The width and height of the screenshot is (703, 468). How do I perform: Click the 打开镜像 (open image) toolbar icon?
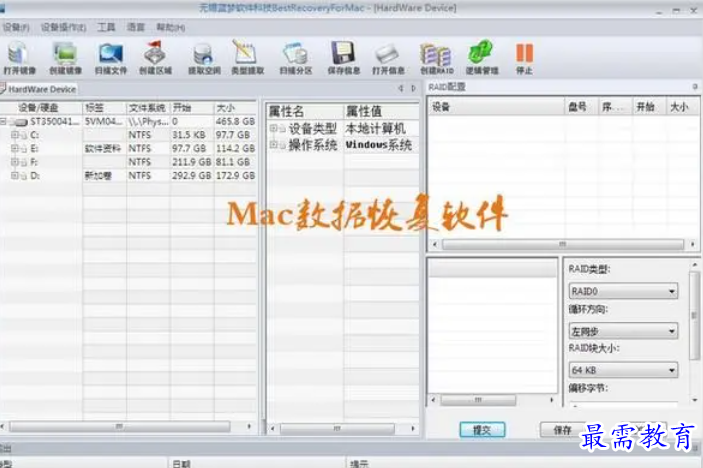[18, 53]
